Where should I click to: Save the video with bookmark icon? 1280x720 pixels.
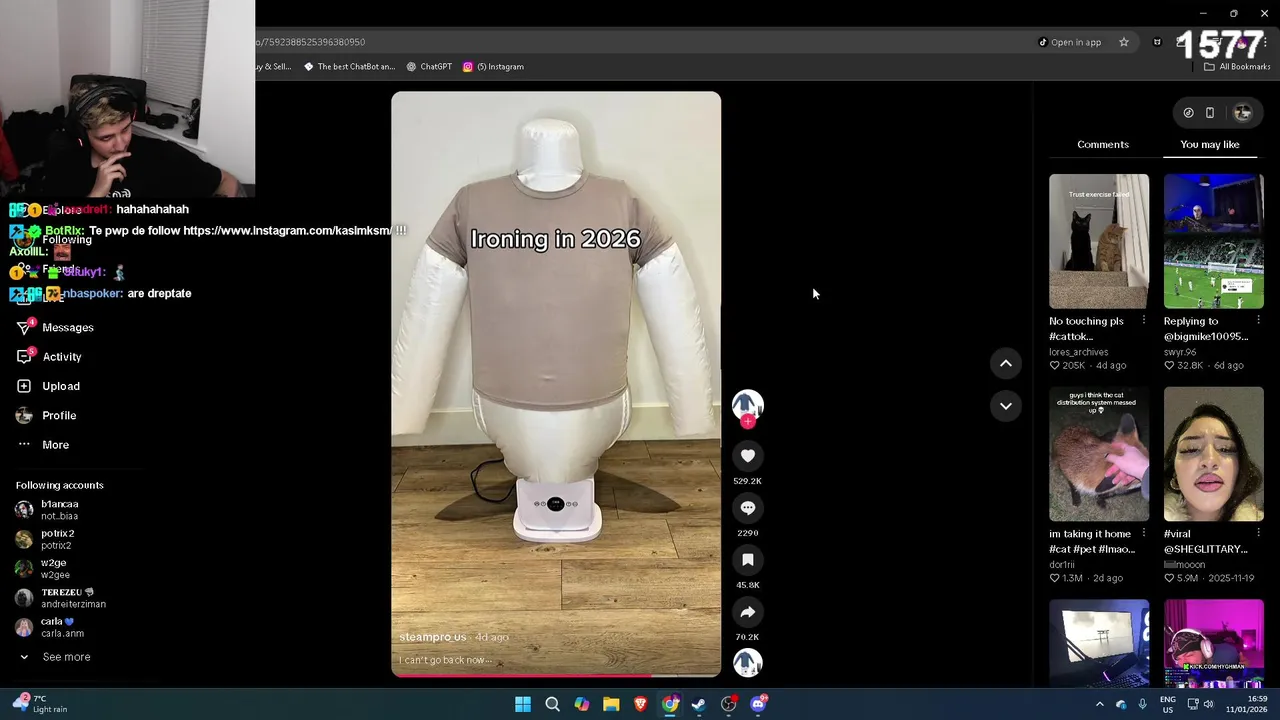tap(747, 560)
